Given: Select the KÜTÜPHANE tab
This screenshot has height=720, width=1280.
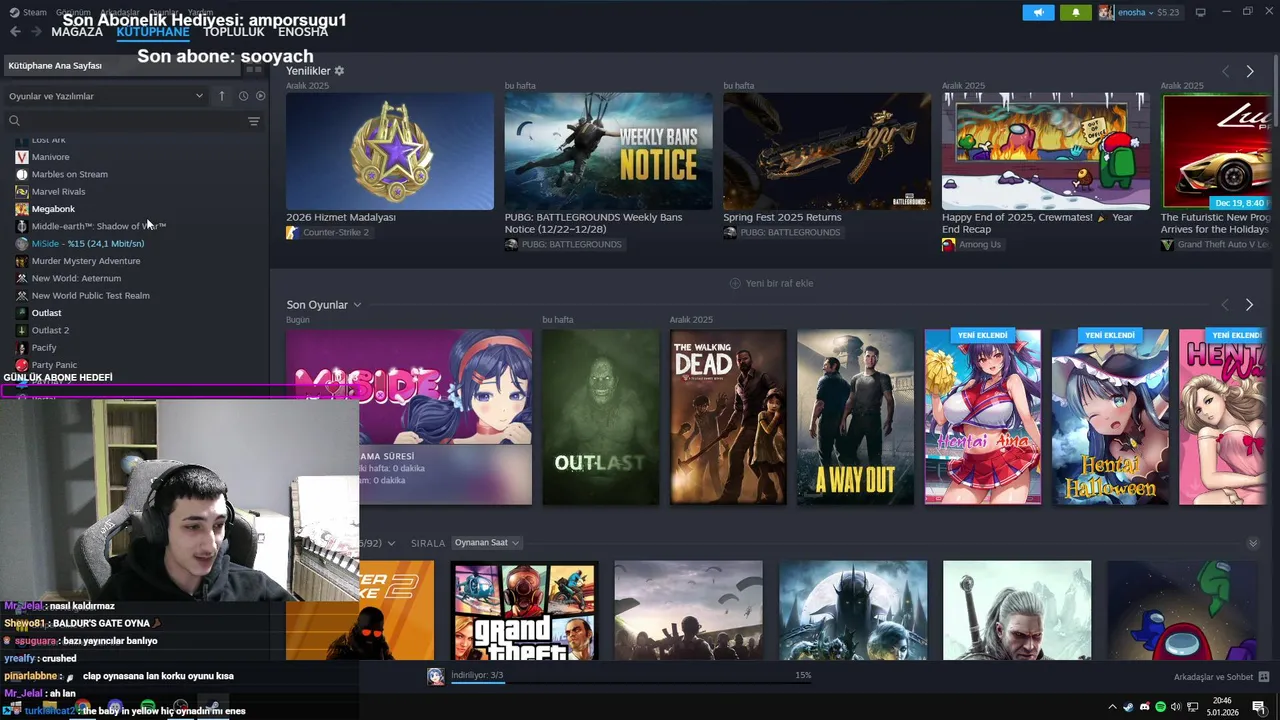Looking at the screenshot, I should pyautogui.click(x=153, y=32).
